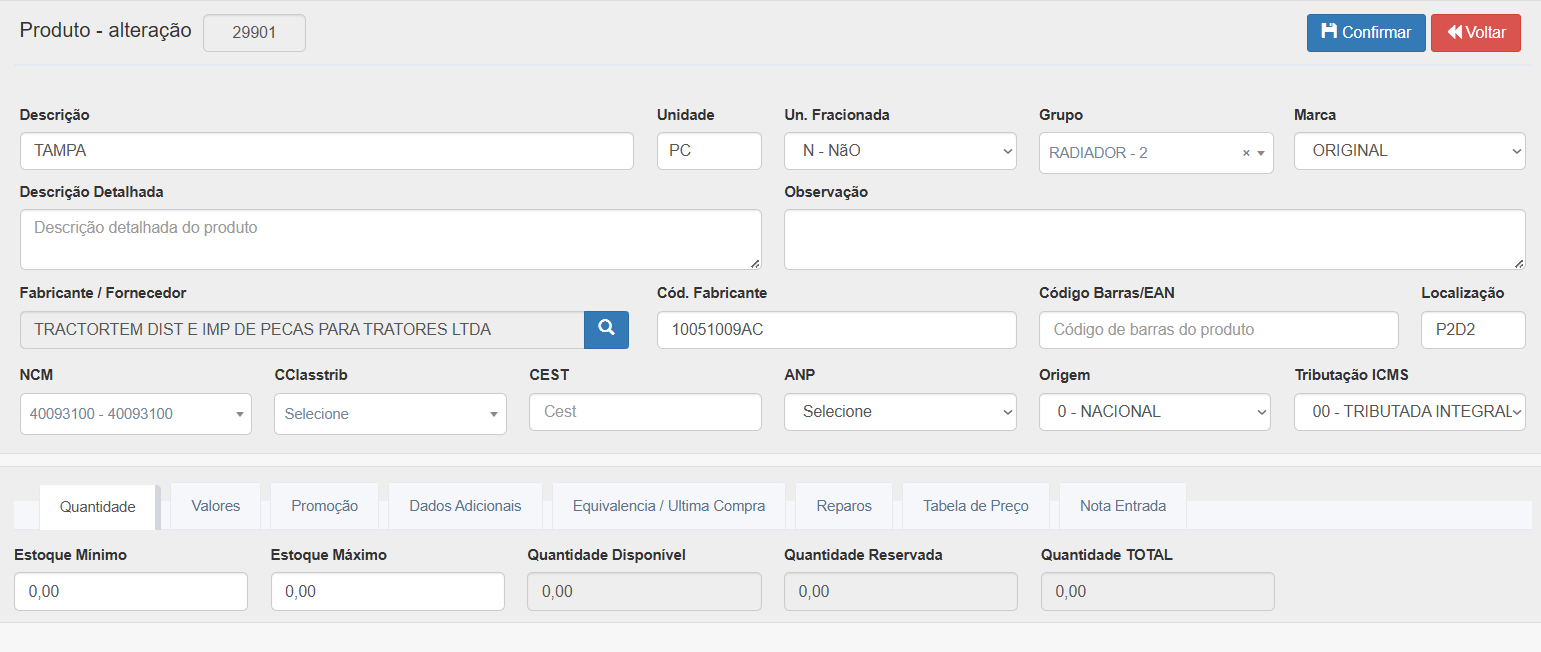Click the product code 29901 box
Image resolution: width=1541 pixels, height=652 pixels.
coord(254,32)
